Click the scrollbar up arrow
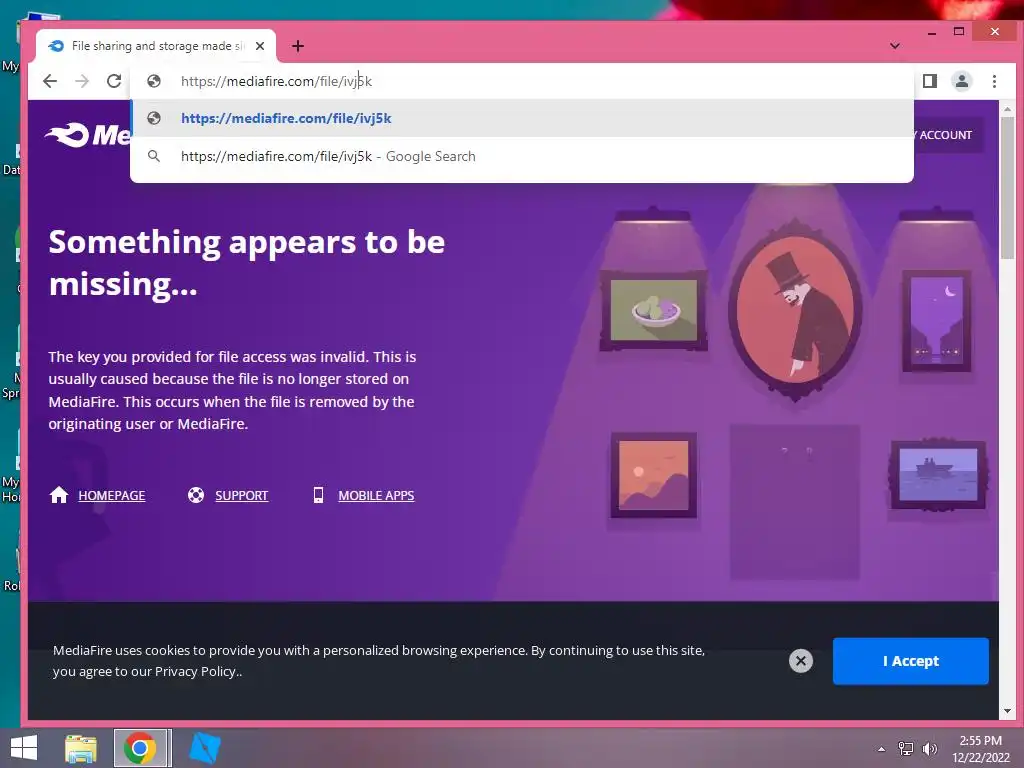Viewport: 1024px width, 768px height. [x=1007, y=109]
